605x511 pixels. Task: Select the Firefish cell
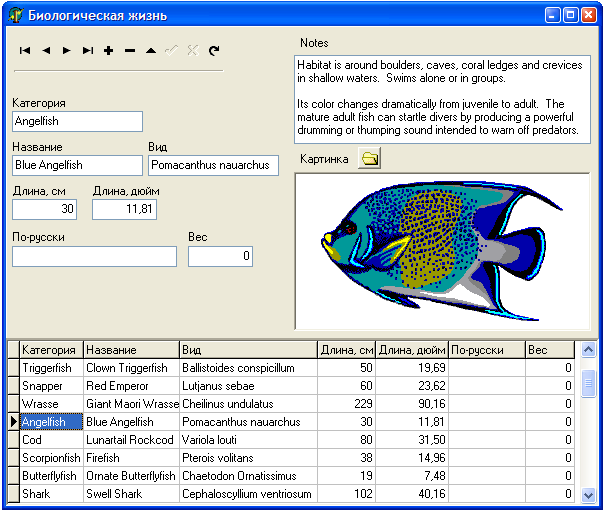click(x=132, y=458)
